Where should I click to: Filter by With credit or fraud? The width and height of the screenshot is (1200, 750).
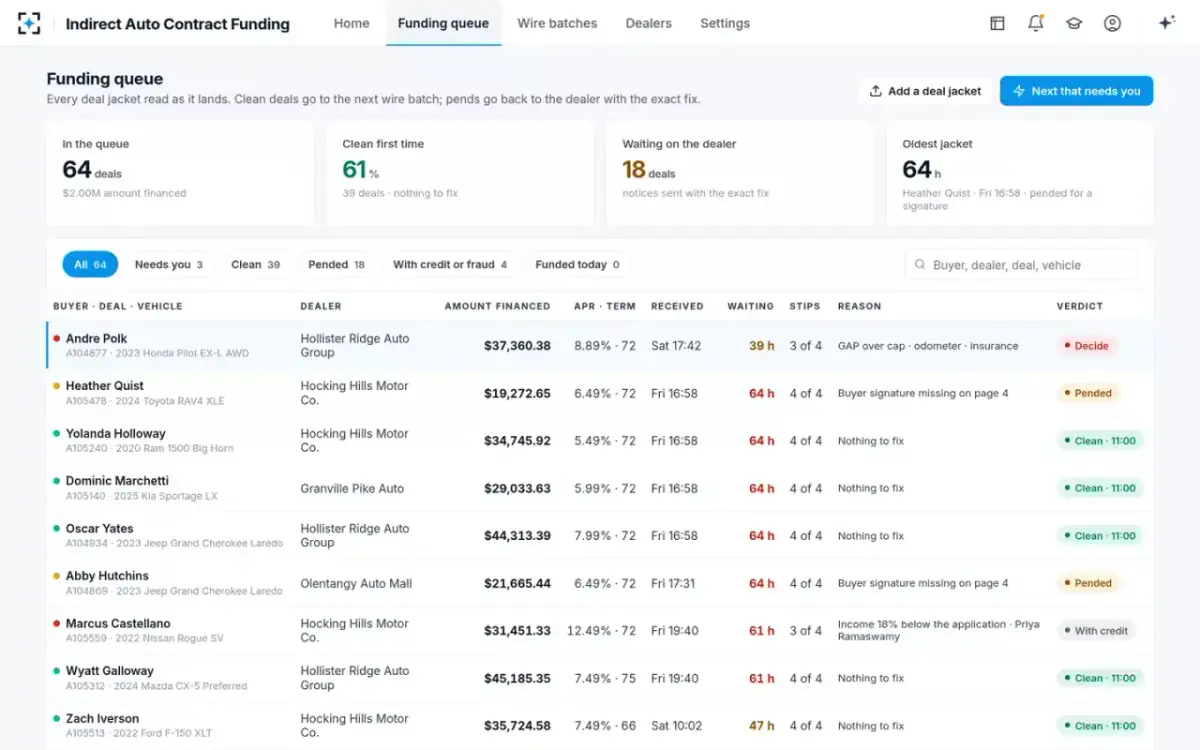(x=450, y=265)
